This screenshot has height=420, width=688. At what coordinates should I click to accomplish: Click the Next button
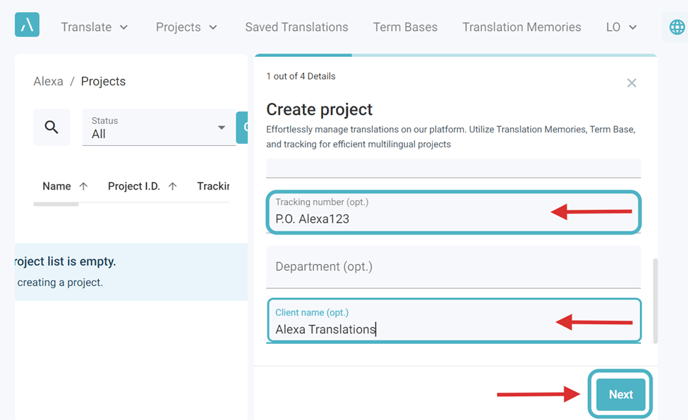point(620,395)
